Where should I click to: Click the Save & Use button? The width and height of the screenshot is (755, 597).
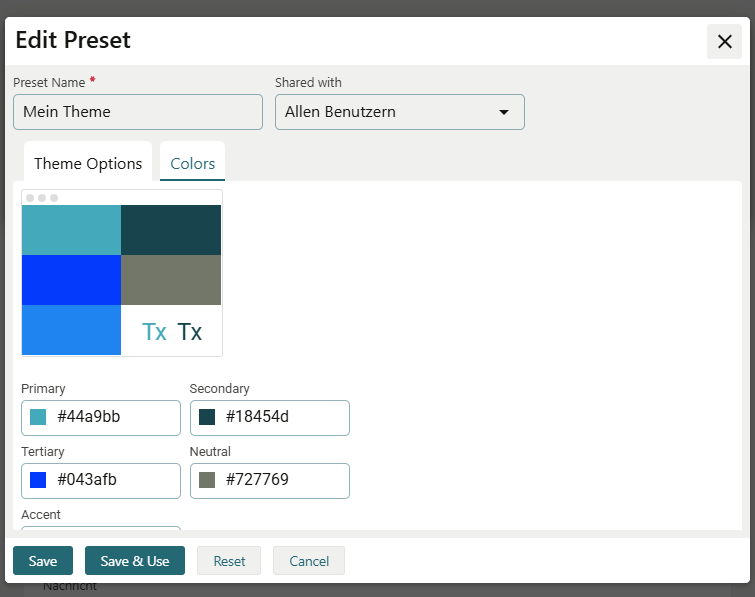[x=135, y=561]
